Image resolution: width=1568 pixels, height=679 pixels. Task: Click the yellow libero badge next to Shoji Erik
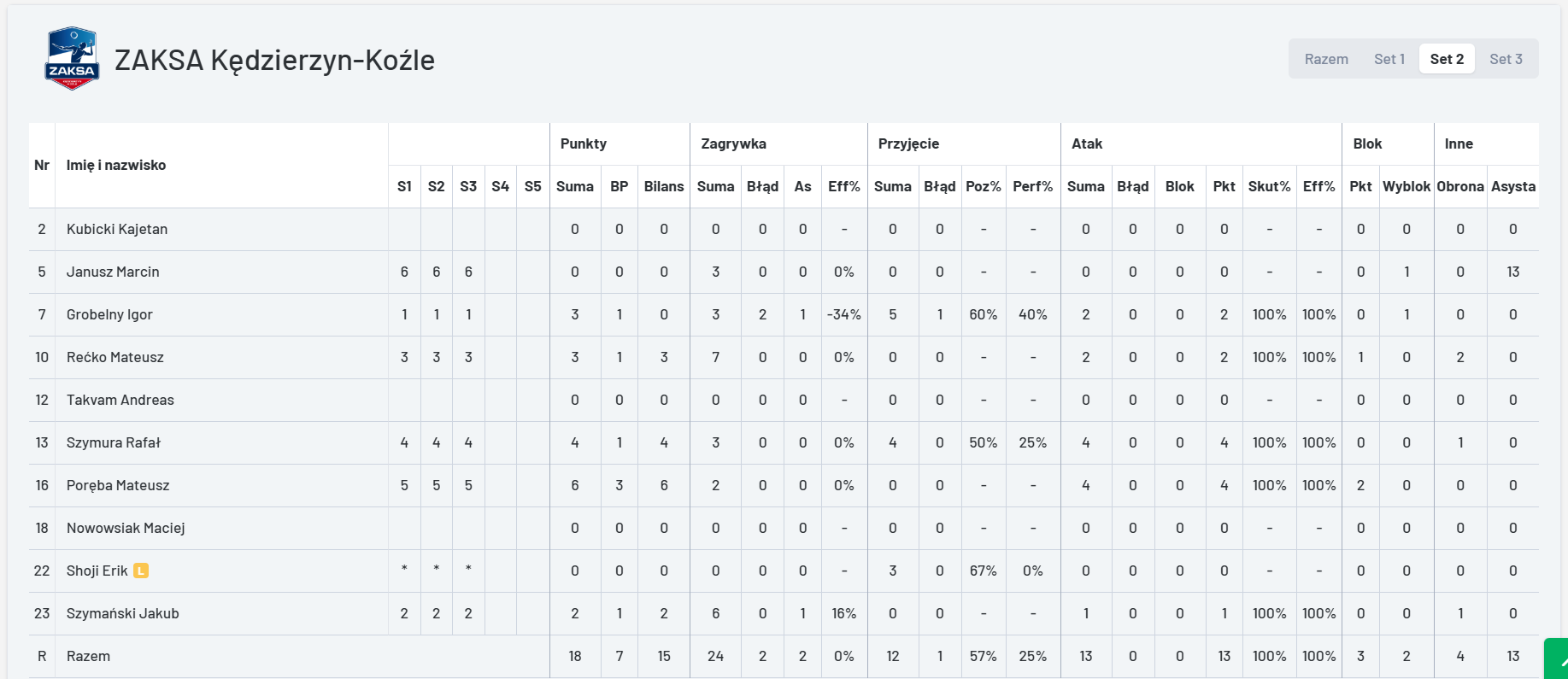(x=141, y=571)
